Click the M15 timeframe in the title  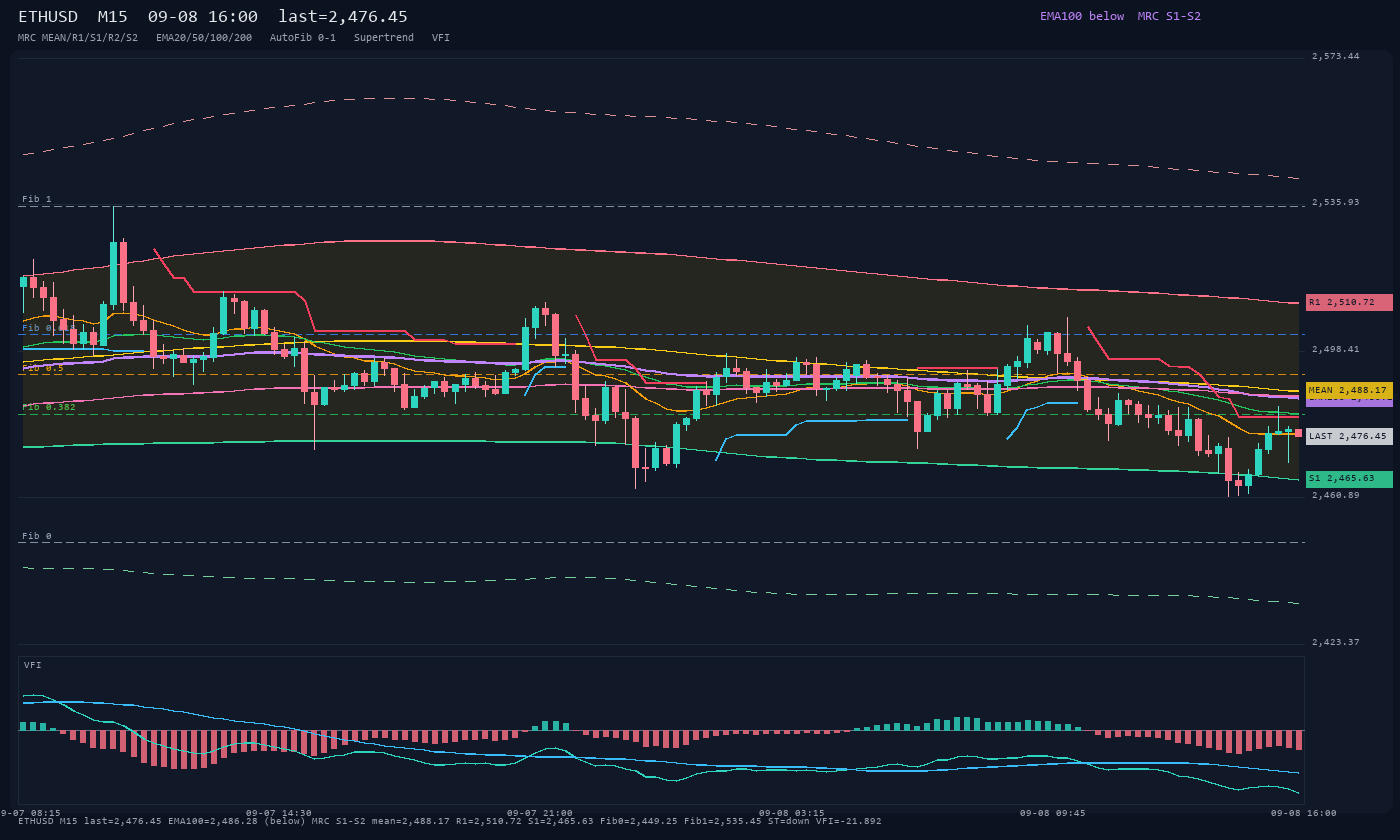(112, 17)
